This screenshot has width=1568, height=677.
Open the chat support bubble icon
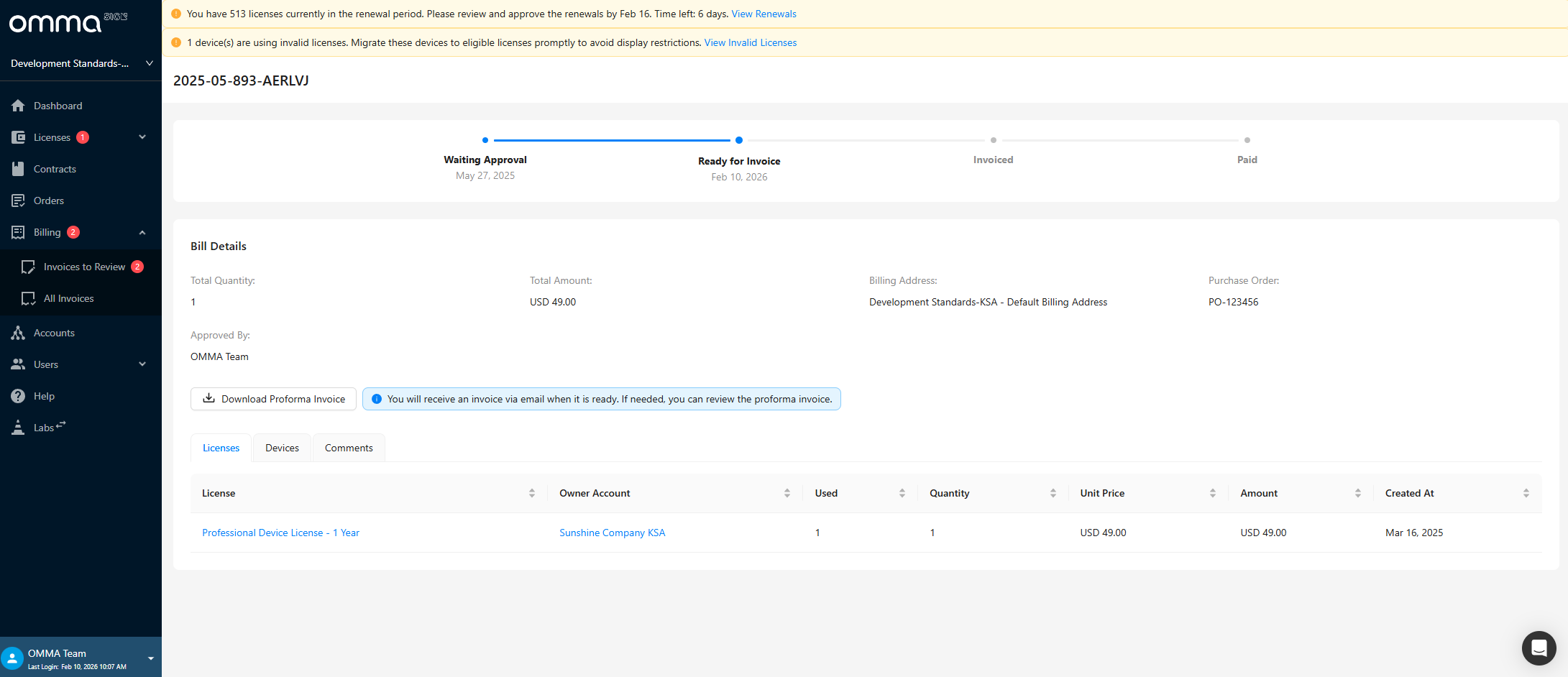pos(1539,648)
